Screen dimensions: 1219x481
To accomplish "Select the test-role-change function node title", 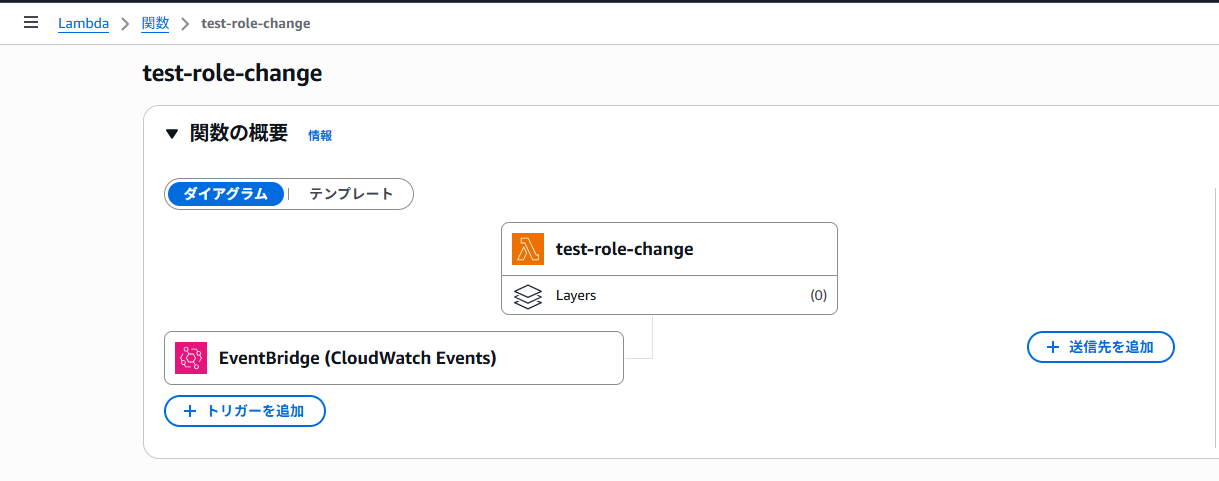I will click(624, 249).
